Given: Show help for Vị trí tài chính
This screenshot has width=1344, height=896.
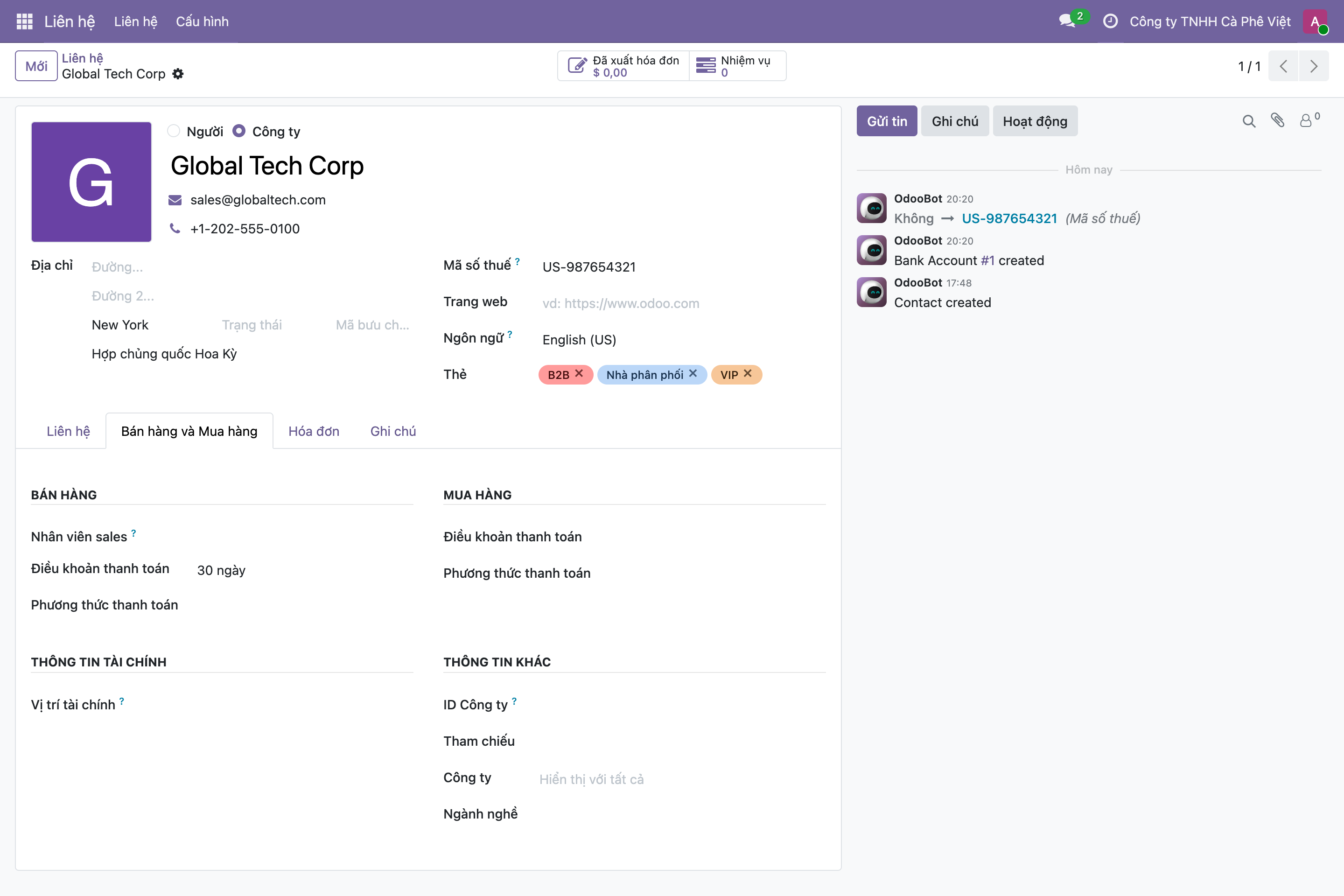Looking at the screenshot, I should 121,700.
